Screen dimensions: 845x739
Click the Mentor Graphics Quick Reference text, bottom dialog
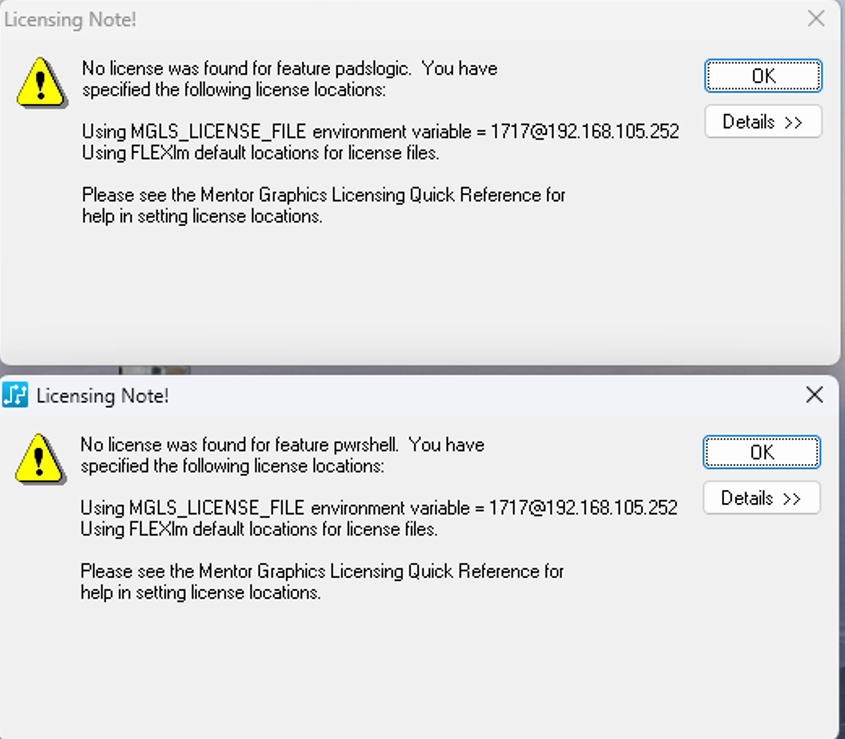[322, 571]
